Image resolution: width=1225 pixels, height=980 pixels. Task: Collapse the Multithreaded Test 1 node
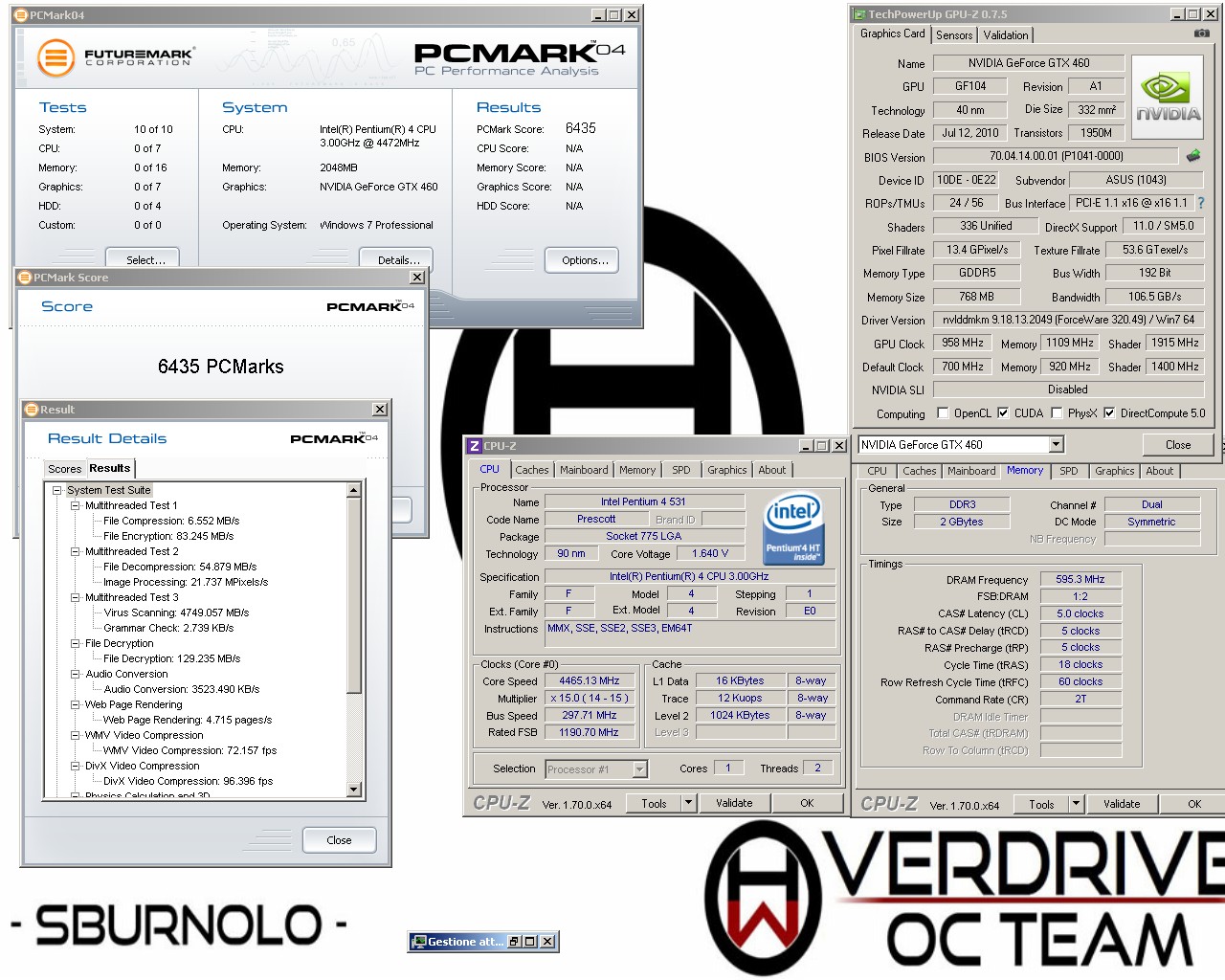click(x=76, y=505)
